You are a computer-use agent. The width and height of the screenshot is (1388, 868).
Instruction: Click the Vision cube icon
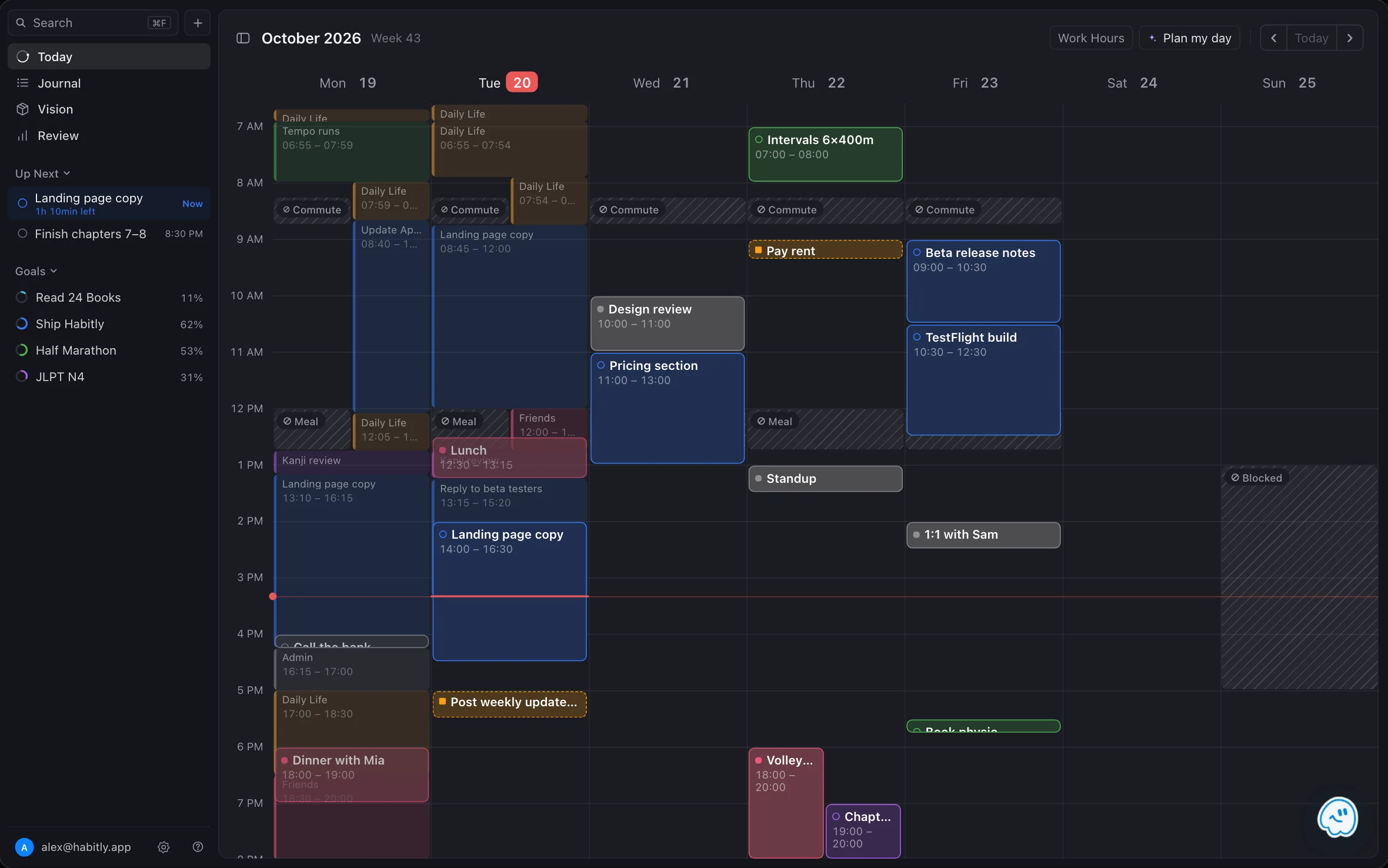coord(22,109)
